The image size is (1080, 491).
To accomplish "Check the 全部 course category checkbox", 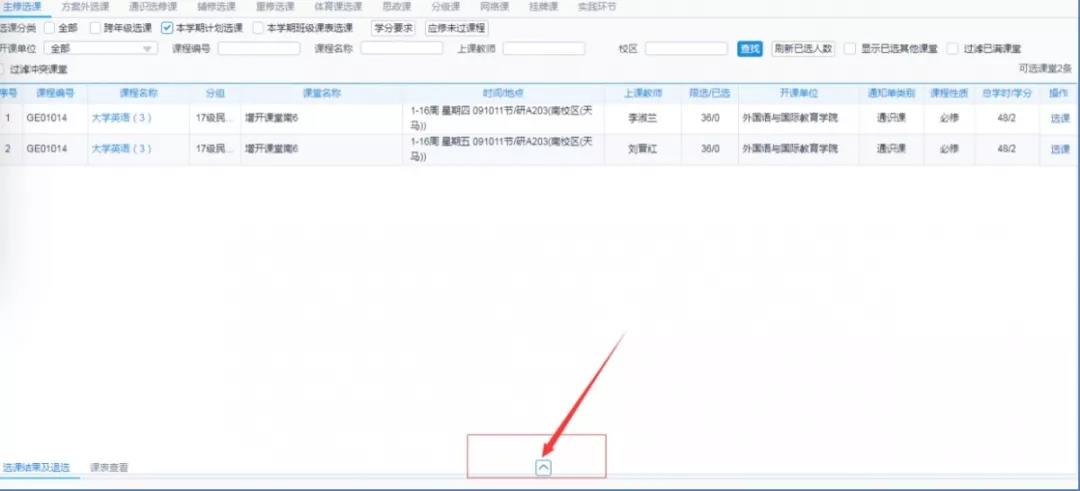I will (x=49, y=28).
